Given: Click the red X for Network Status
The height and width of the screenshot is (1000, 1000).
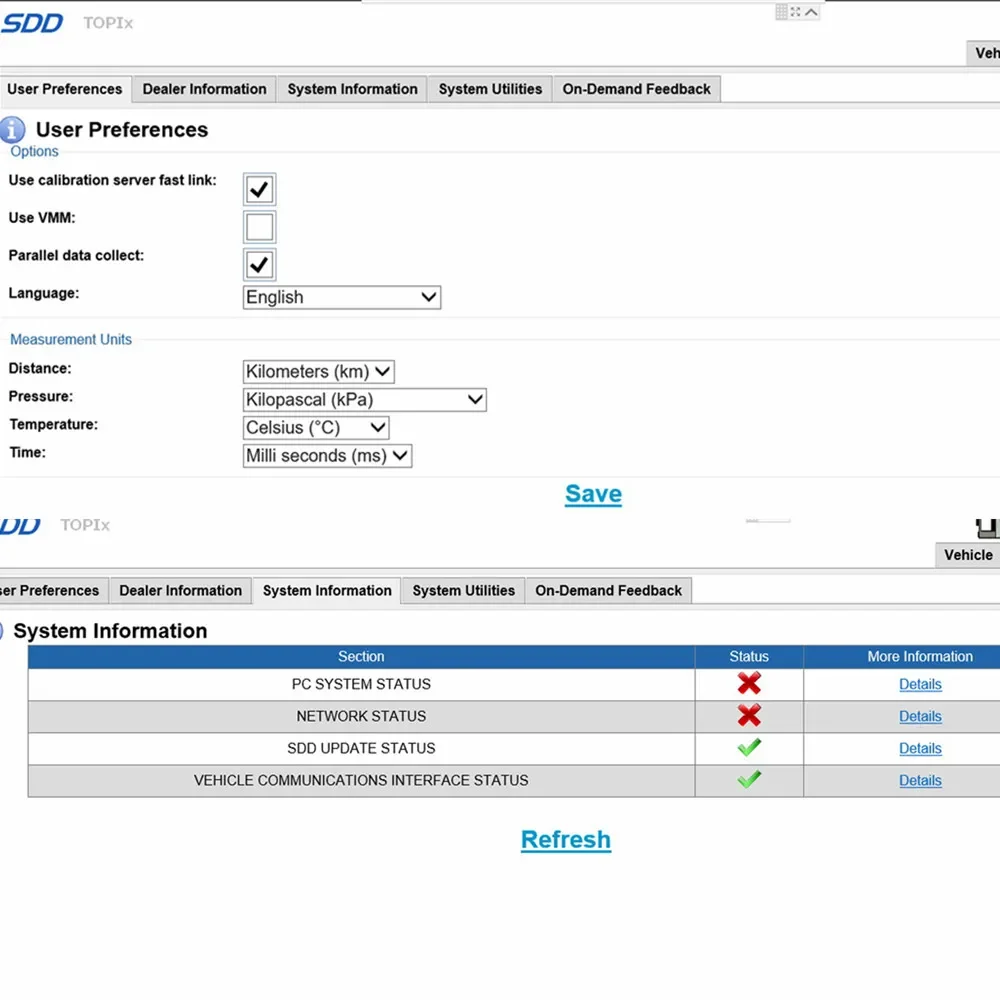Looking at the screenshot, I should [749, 716].
